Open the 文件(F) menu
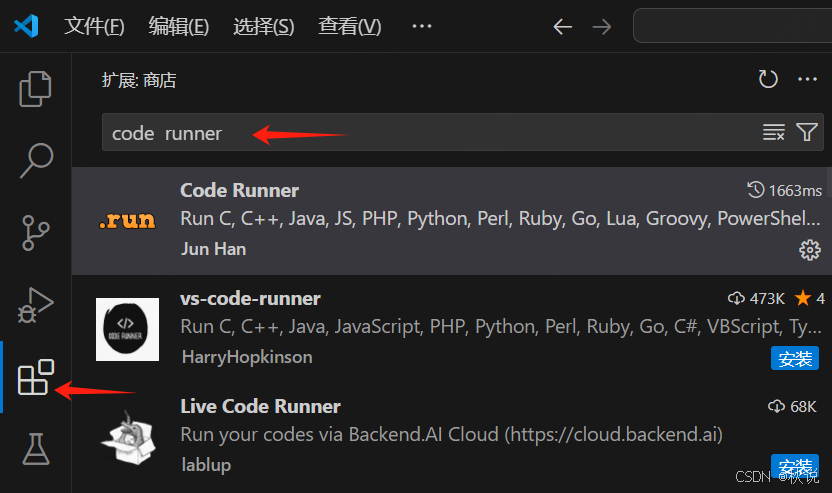832x493 pixels. 94,26
